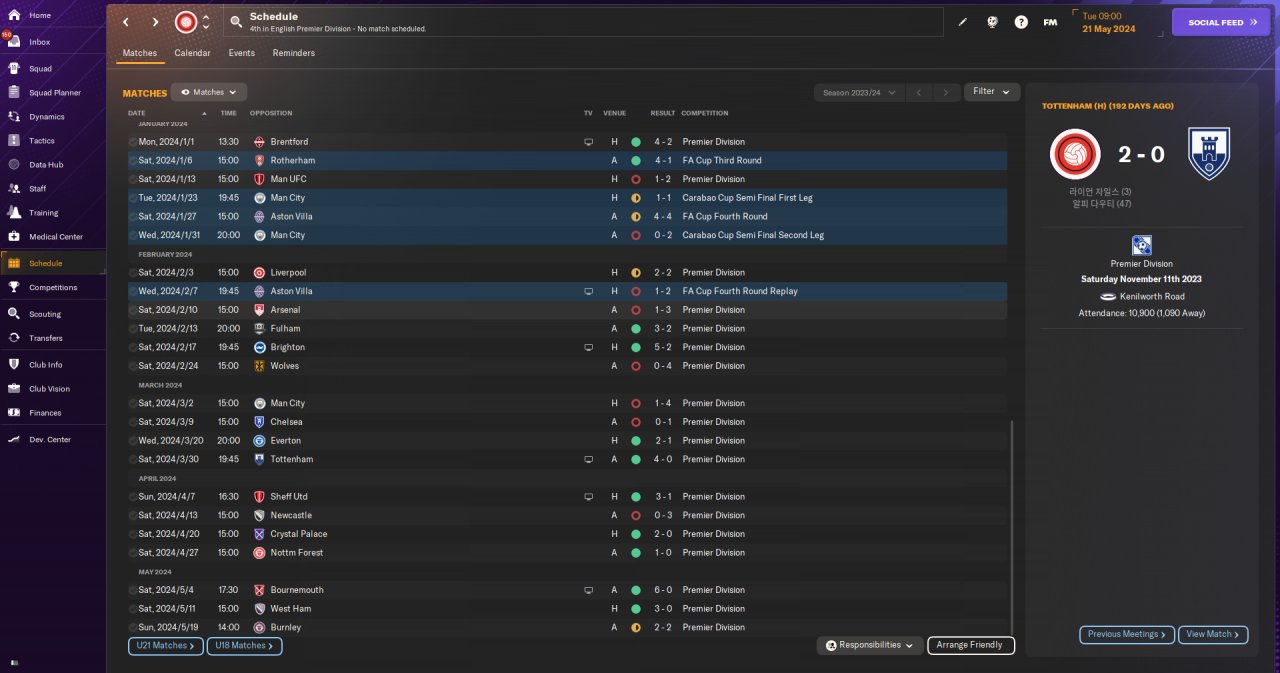Open the Dynamics icon
The width and height of the screenshot is (1280, 673).
pyautogui.click(x=14, y=117)
